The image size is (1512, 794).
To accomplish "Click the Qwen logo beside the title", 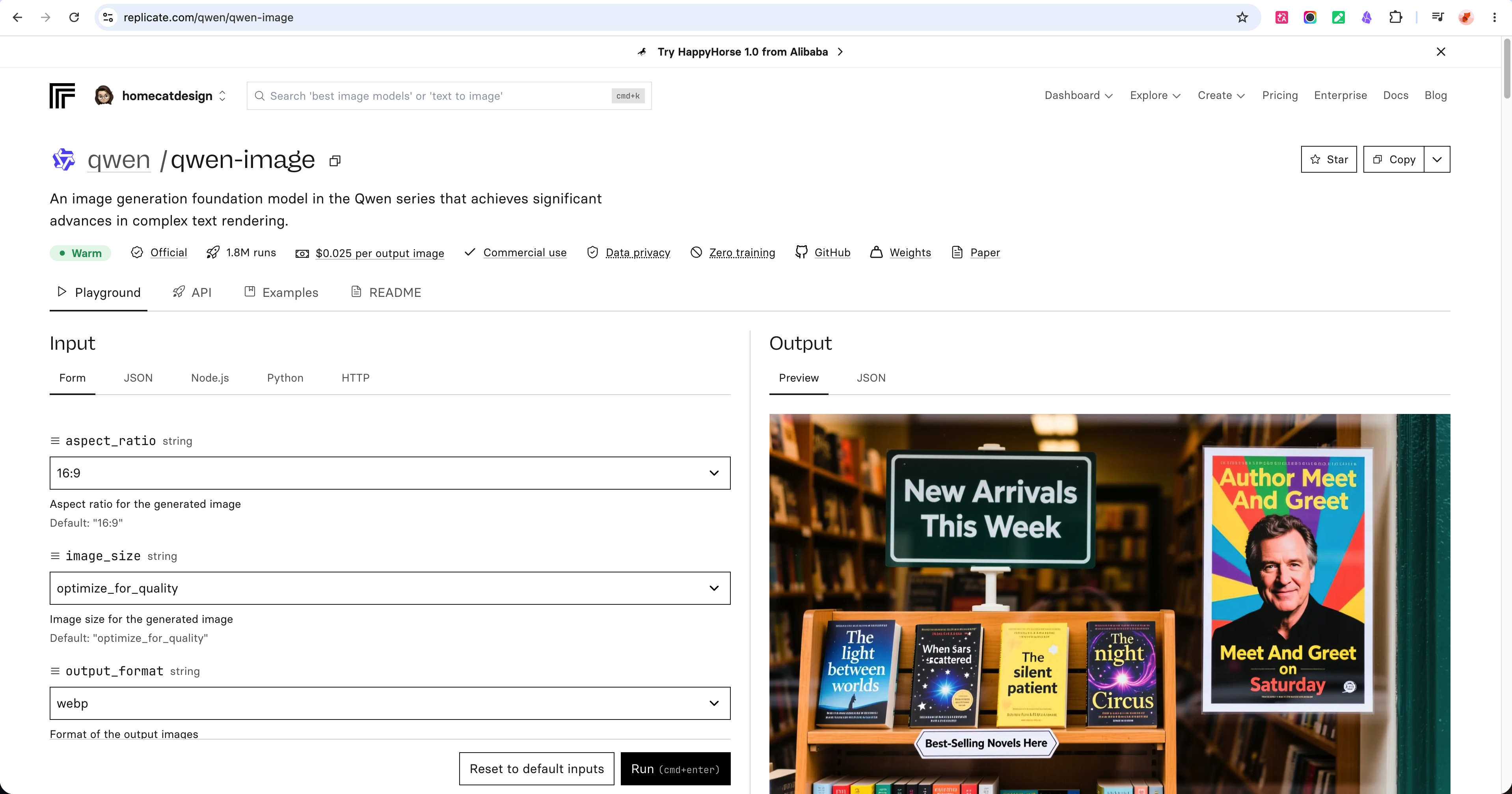I will [x=63, y=159].
